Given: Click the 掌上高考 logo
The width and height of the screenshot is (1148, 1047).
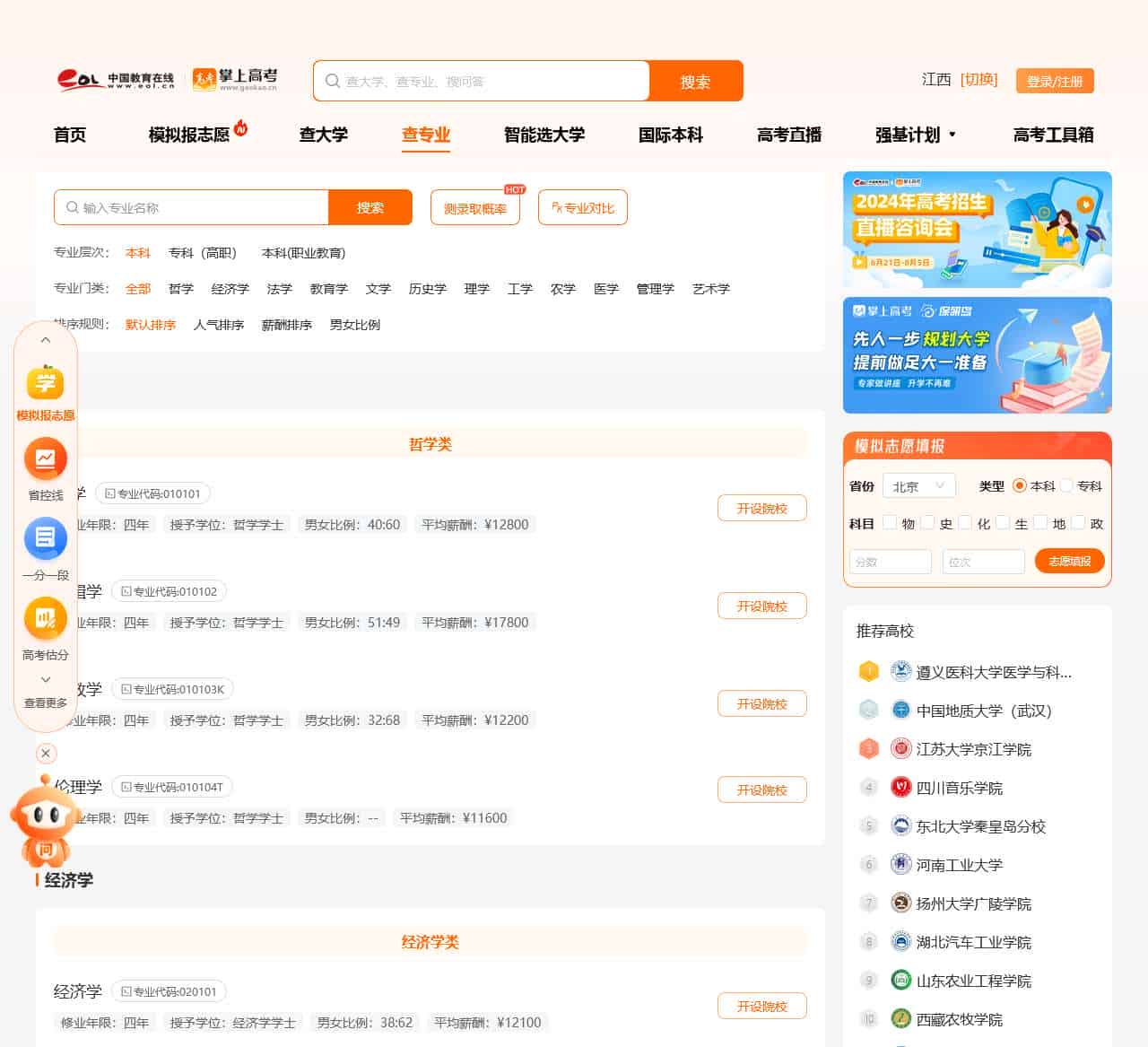Looking at the screenshot, I should [235, 78].
